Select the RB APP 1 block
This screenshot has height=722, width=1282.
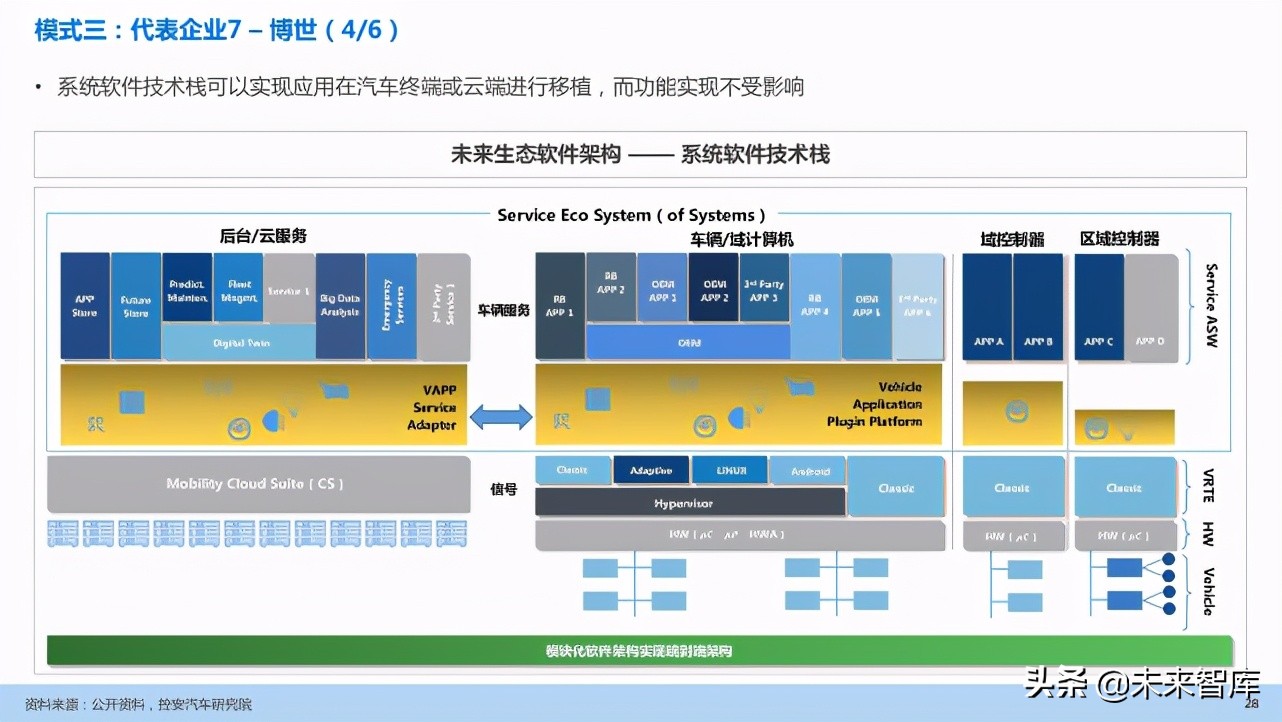(560, 306)
